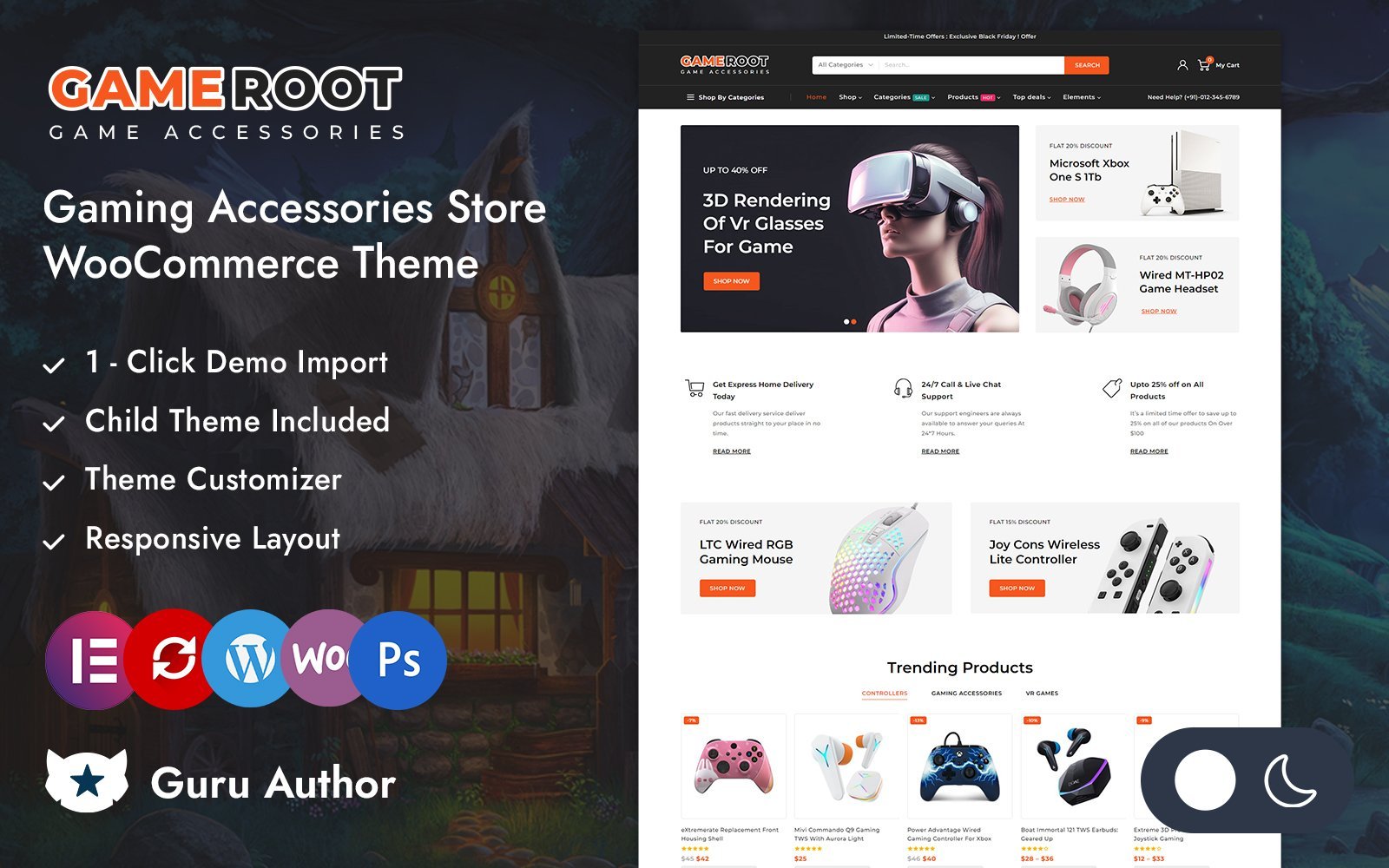Expand the Shop menu dropdown

tap(850, 97)
